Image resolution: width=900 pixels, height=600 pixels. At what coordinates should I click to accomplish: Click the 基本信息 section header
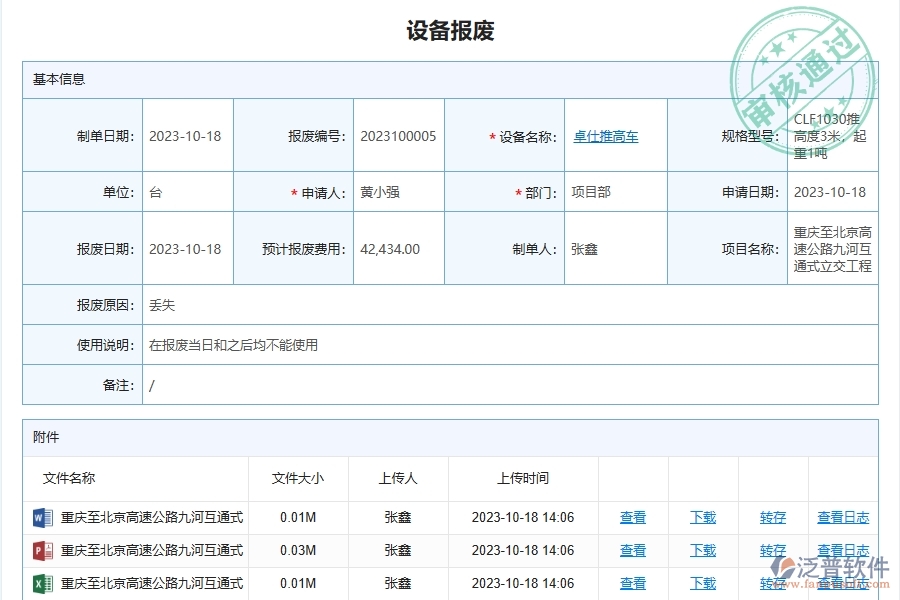click(x=58, y=79)
